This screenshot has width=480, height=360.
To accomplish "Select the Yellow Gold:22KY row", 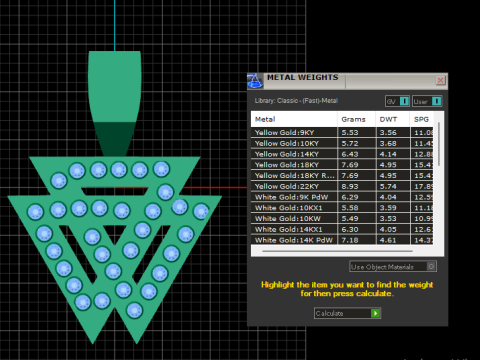I will coord(342,186).
